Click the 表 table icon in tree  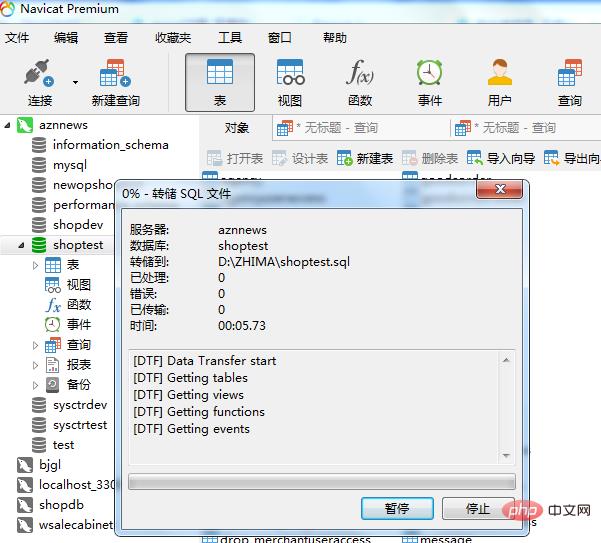pyautogui.click(x=53, y=265)
